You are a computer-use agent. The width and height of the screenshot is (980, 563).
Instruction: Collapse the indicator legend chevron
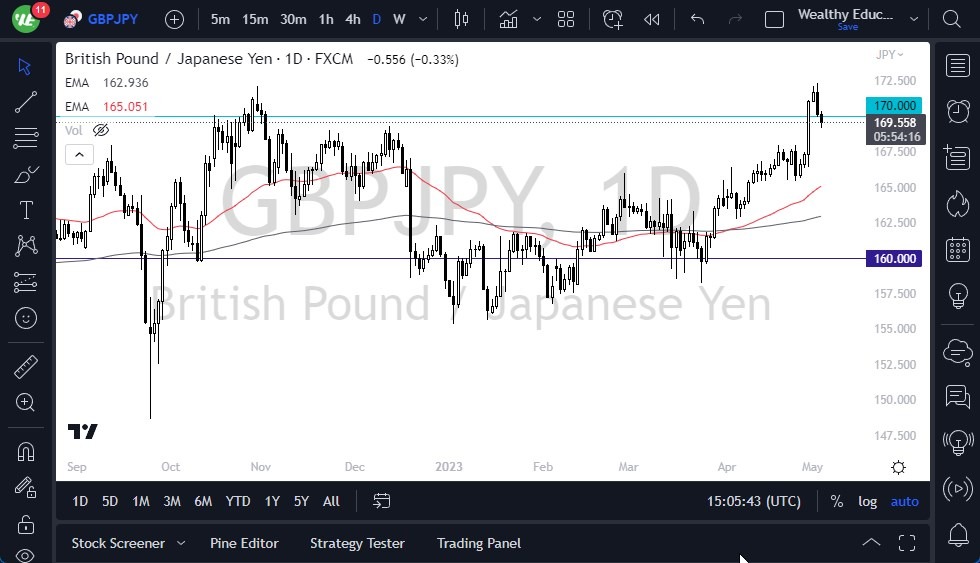click(x=79, y=154)
